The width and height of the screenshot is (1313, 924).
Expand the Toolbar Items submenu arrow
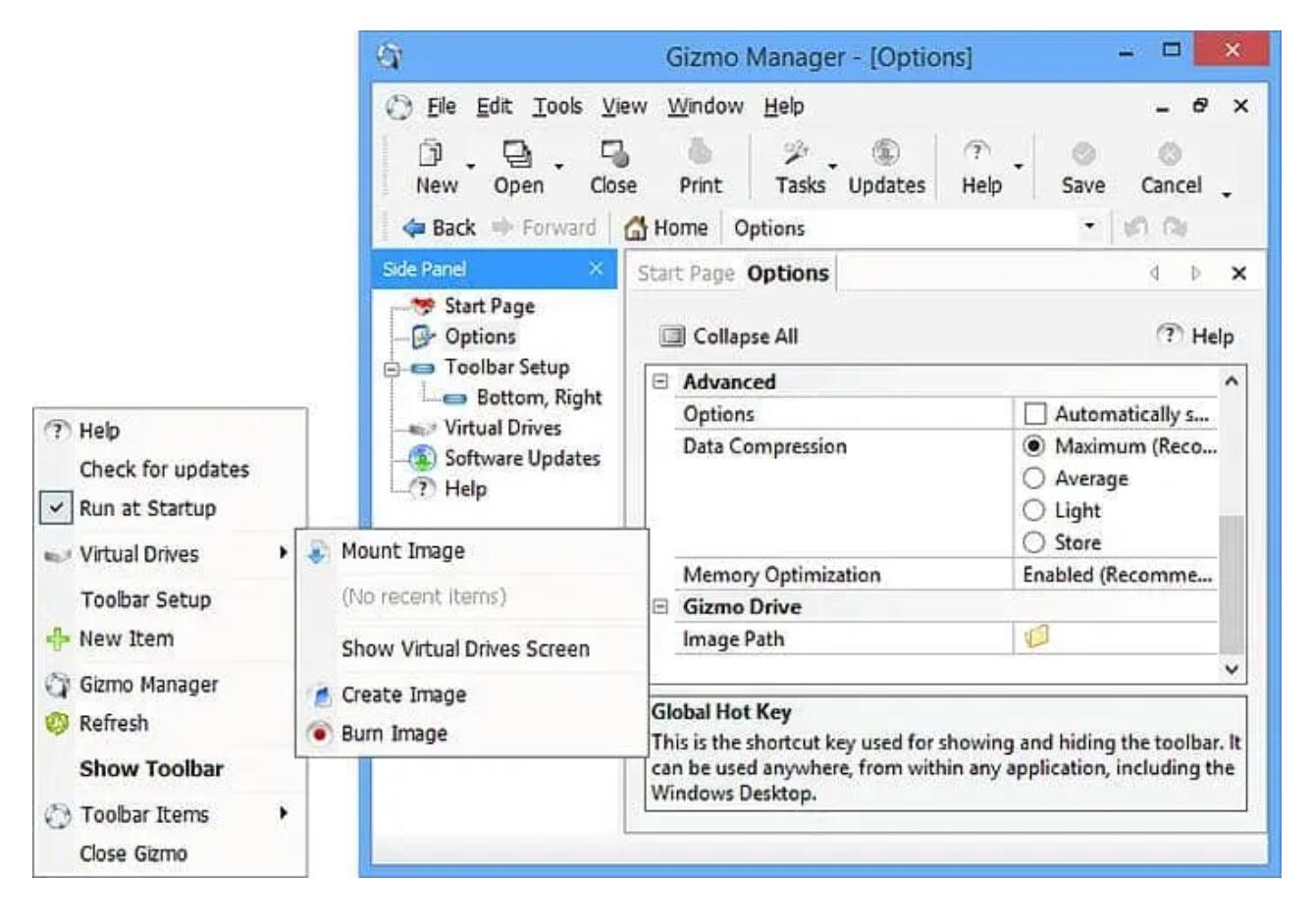283,813
